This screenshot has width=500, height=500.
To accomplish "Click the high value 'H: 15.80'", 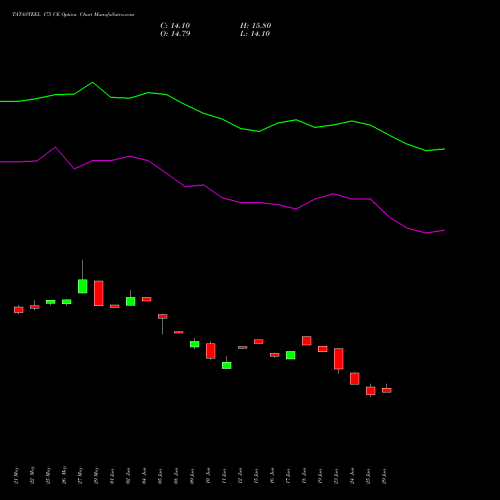I will coord(255,26).
